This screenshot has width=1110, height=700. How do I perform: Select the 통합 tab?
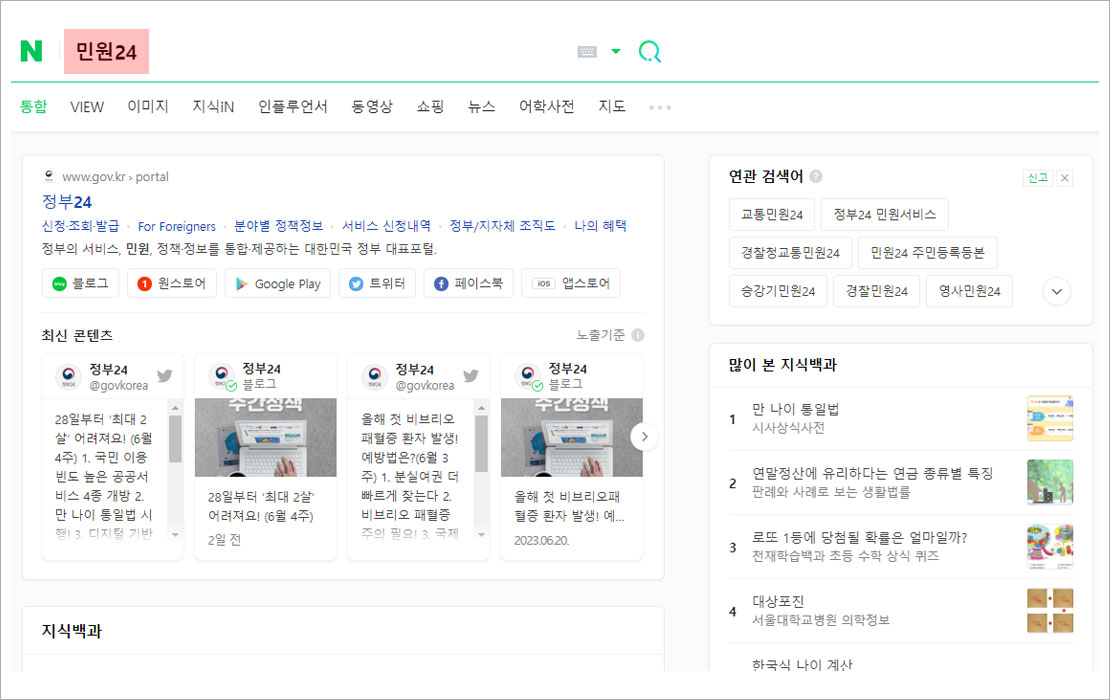(x=33, y=106)
